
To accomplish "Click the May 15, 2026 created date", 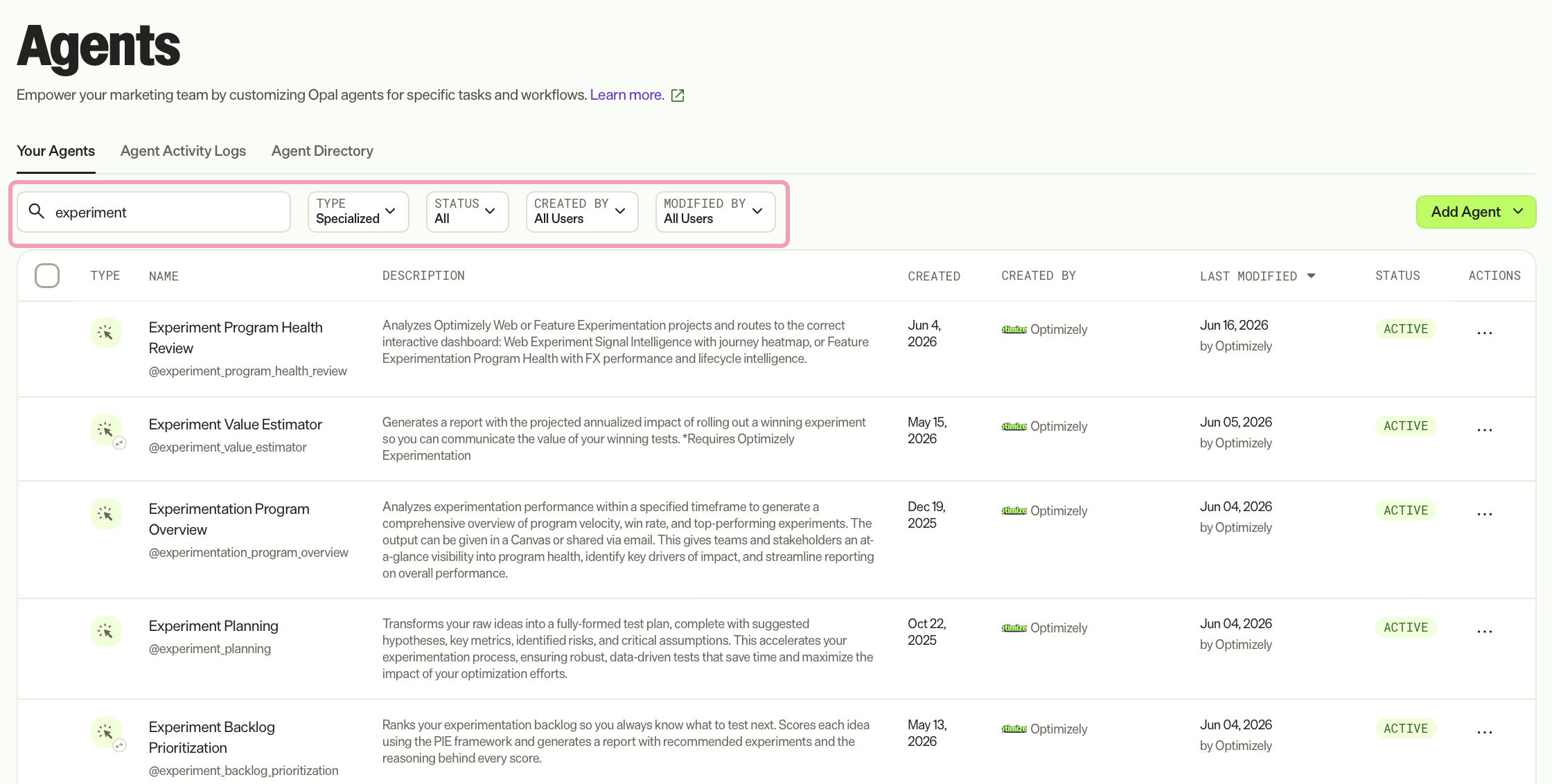I will pos(928,431).
